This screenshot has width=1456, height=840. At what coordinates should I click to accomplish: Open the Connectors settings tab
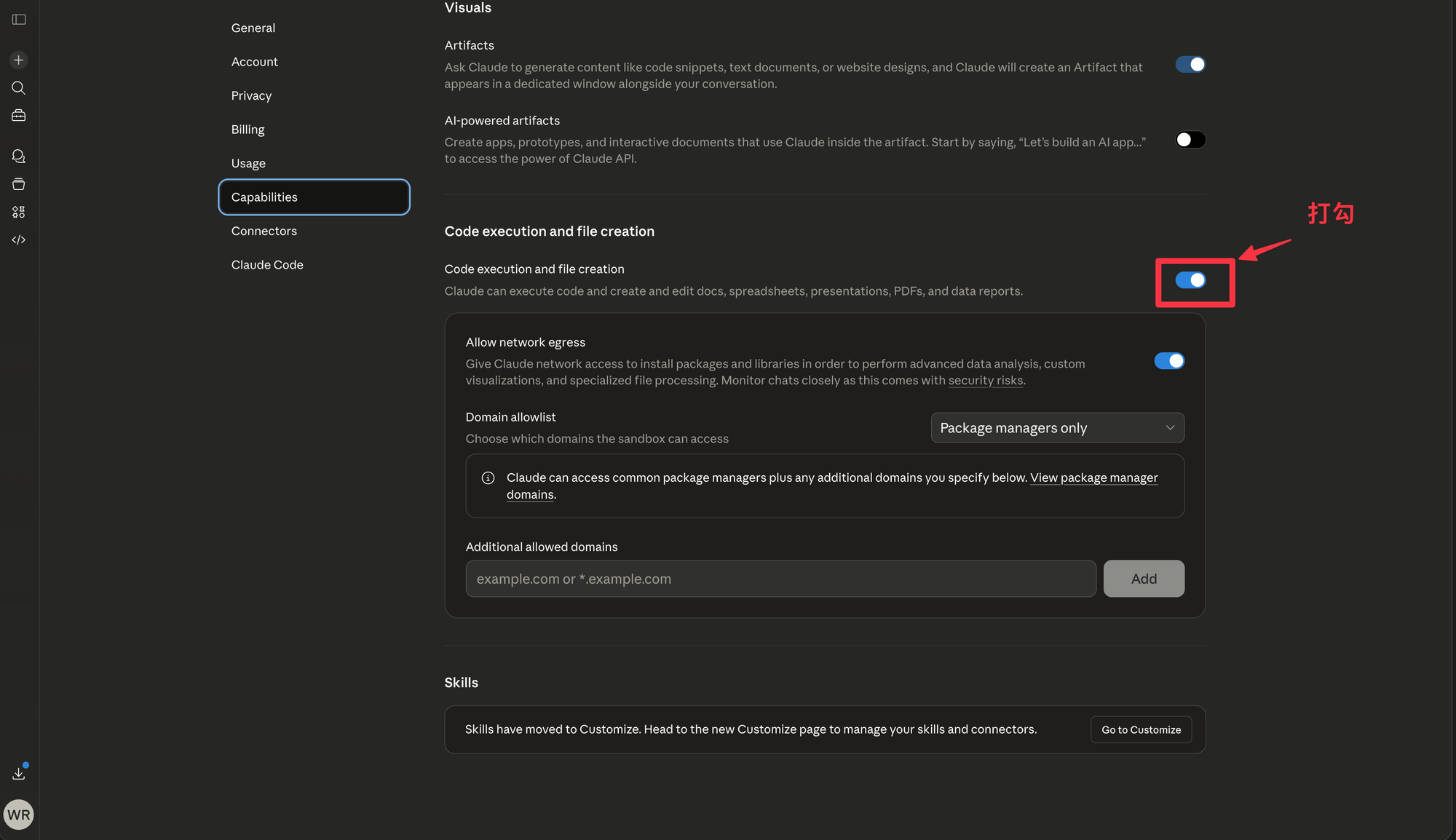(x=264, y=231)
